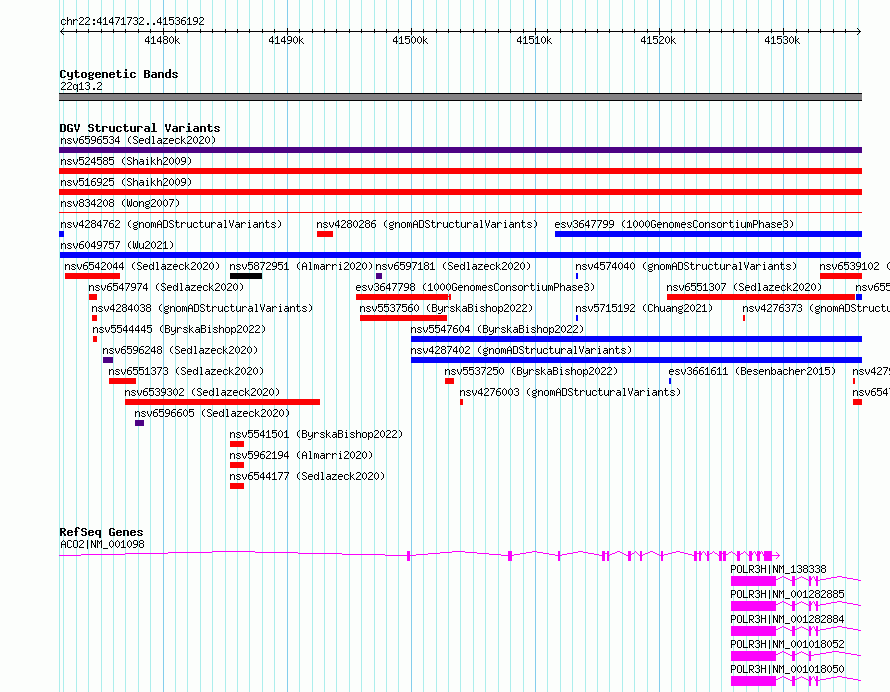
Task: Click the 41500k ruler position mark
Action: pyautogui.click(x=410, y=40)
